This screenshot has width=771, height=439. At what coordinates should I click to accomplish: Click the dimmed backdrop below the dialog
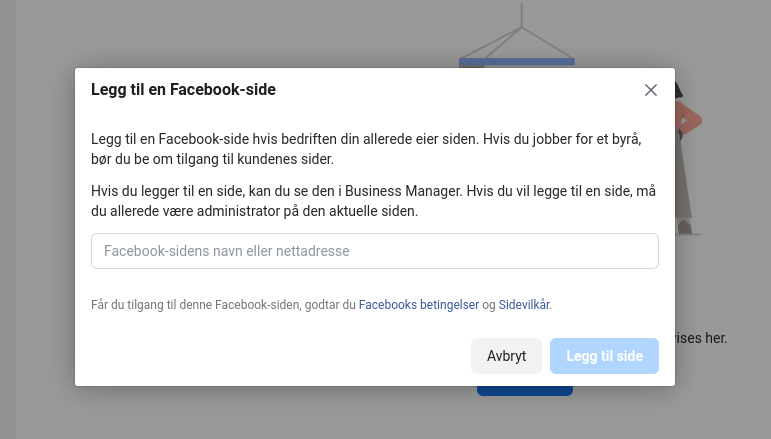pos(295,413)
